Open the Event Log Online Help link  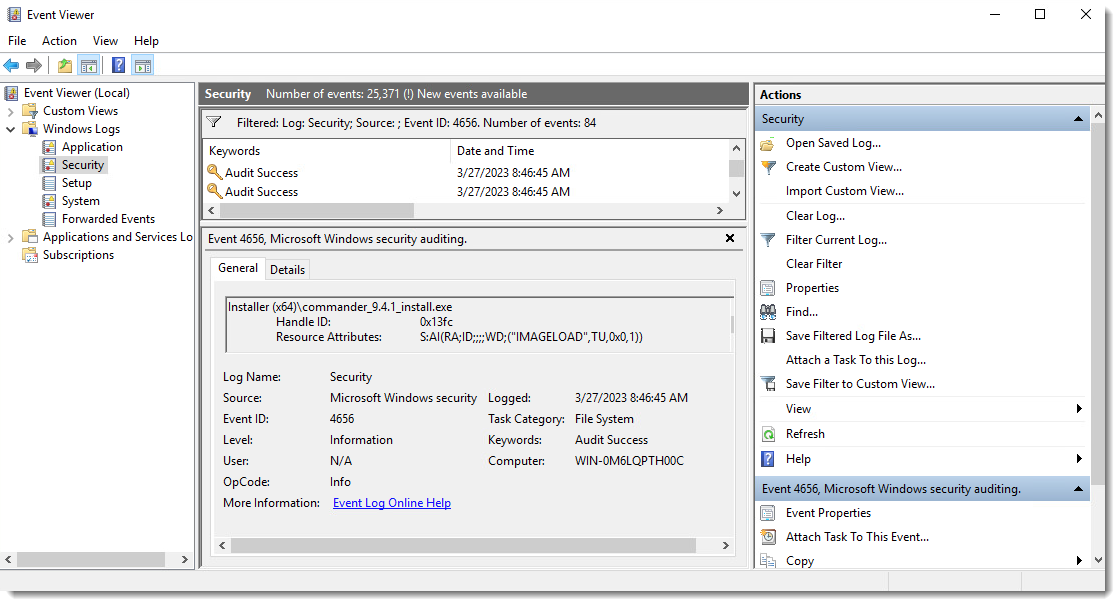point(391,503)
